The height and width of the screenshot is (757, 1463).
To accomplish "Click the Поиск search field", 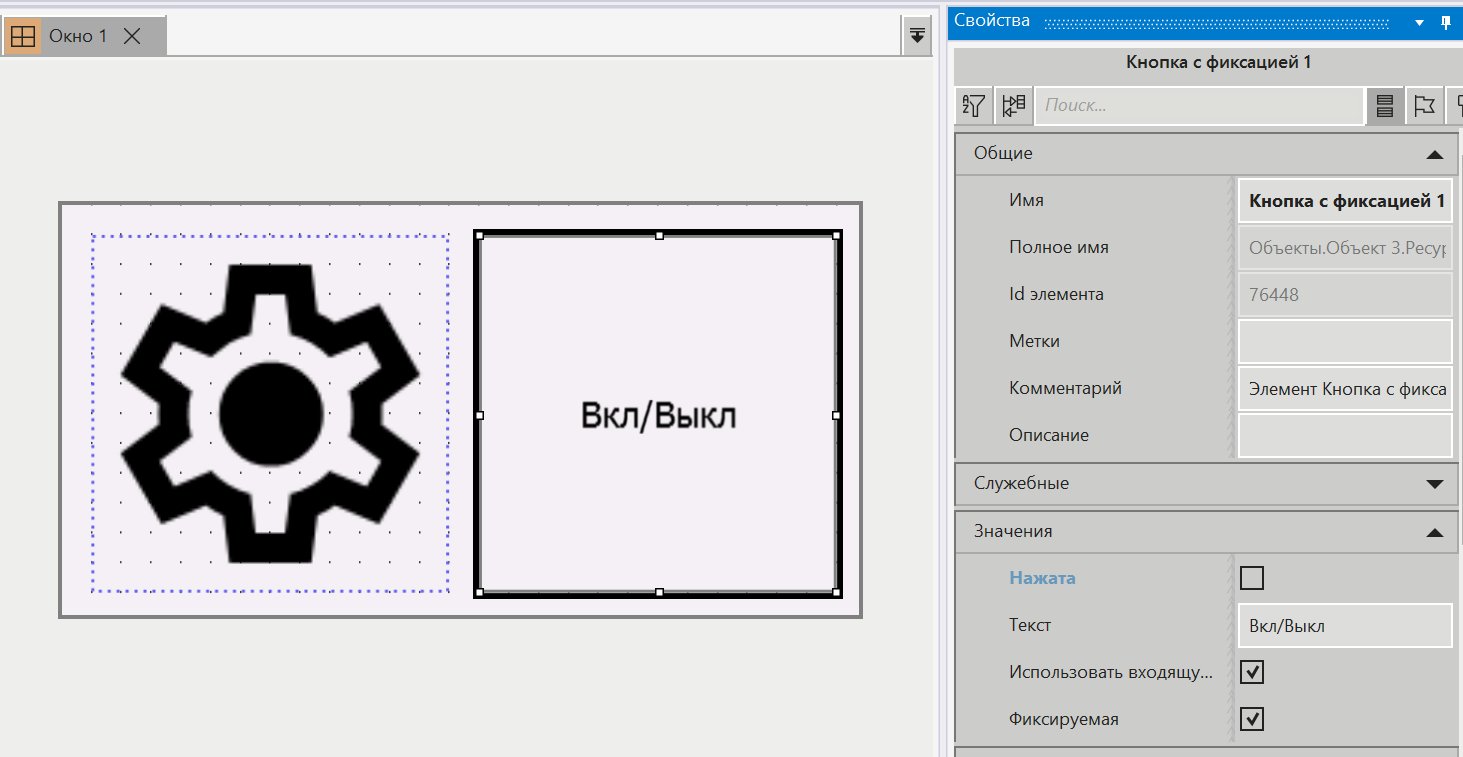I will 1198,105.
